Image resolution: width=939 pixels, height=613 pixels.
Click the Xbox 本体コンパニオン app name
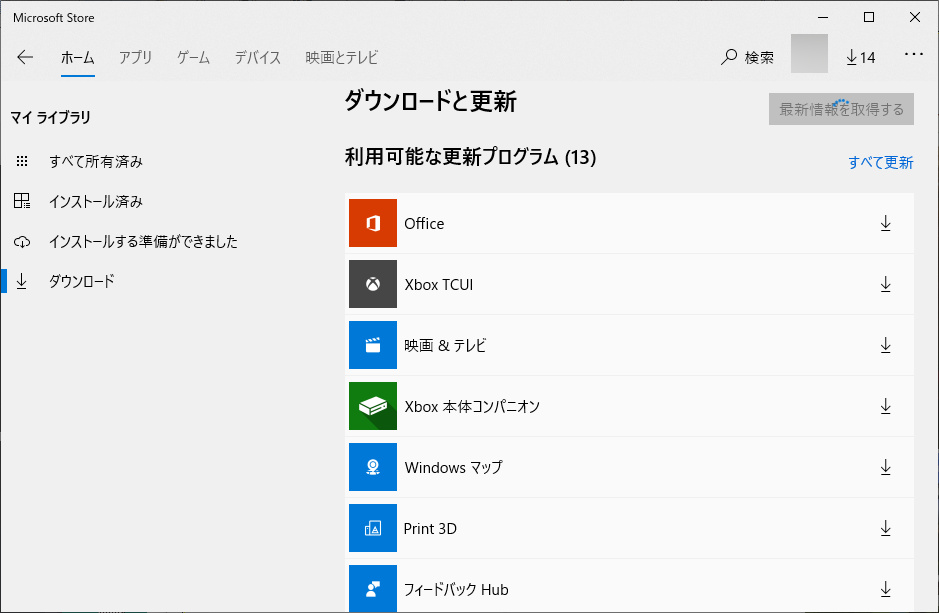[472, 406]
